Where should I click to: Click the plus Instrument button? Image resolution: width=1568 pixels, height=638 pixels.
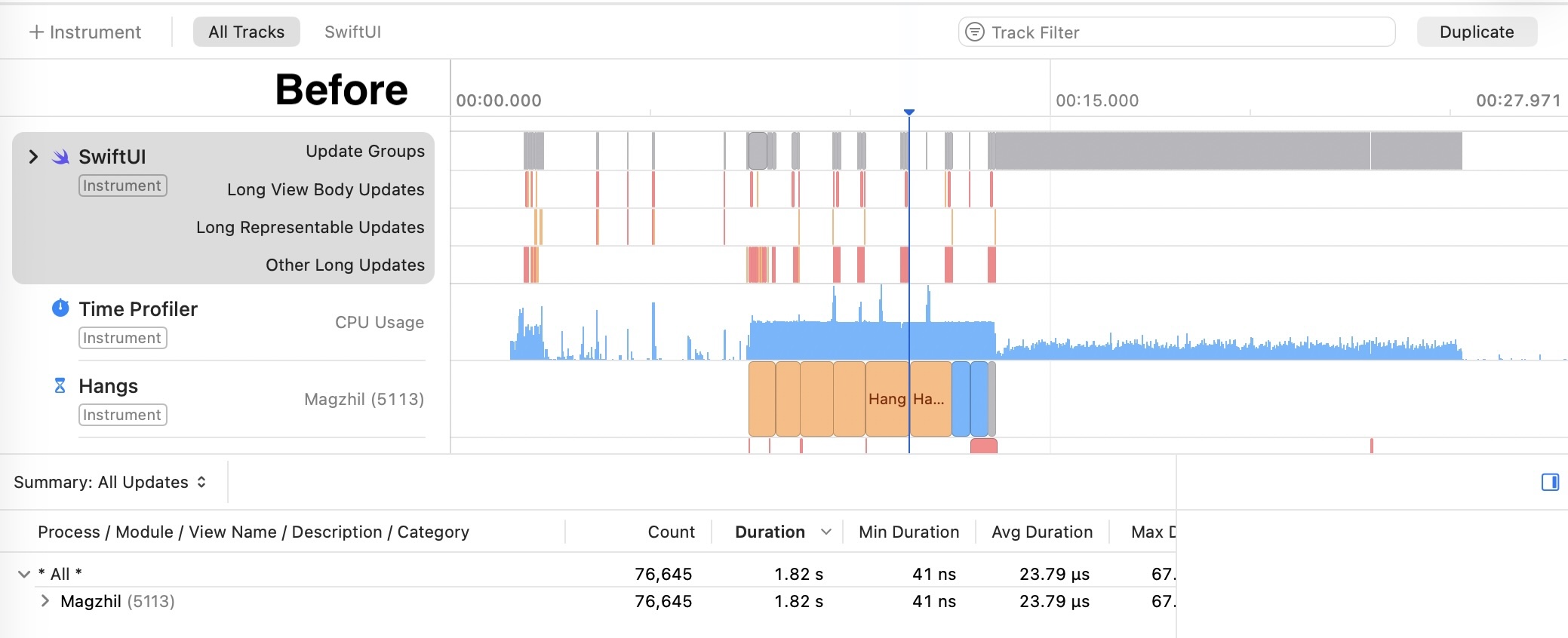coord(85,32)
